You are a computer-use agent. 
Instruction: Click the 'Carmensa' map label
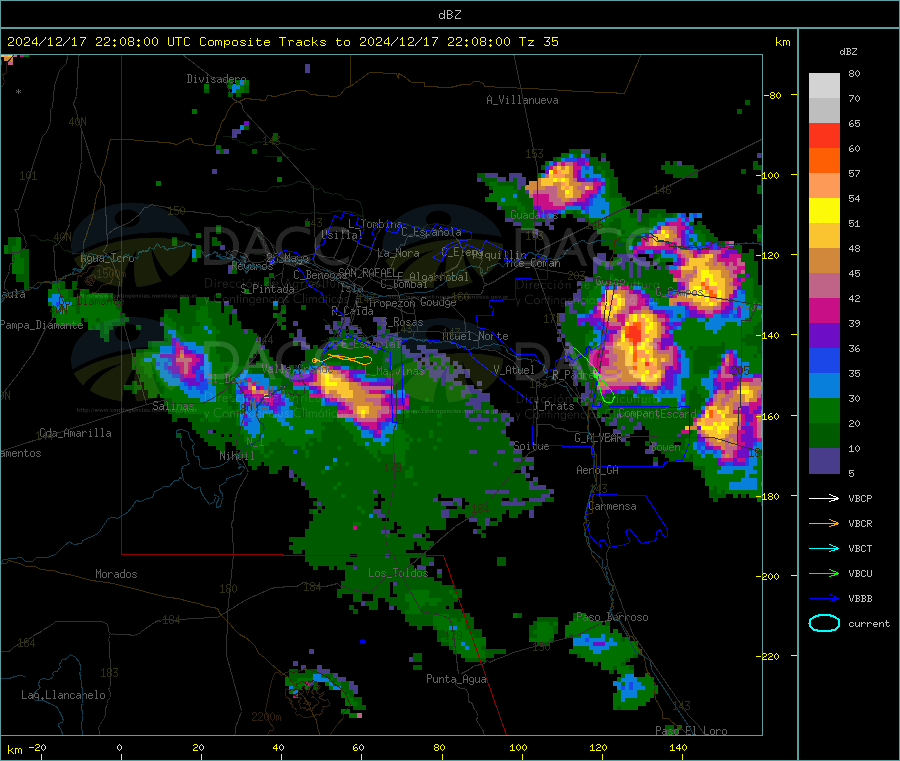point(612,506)
